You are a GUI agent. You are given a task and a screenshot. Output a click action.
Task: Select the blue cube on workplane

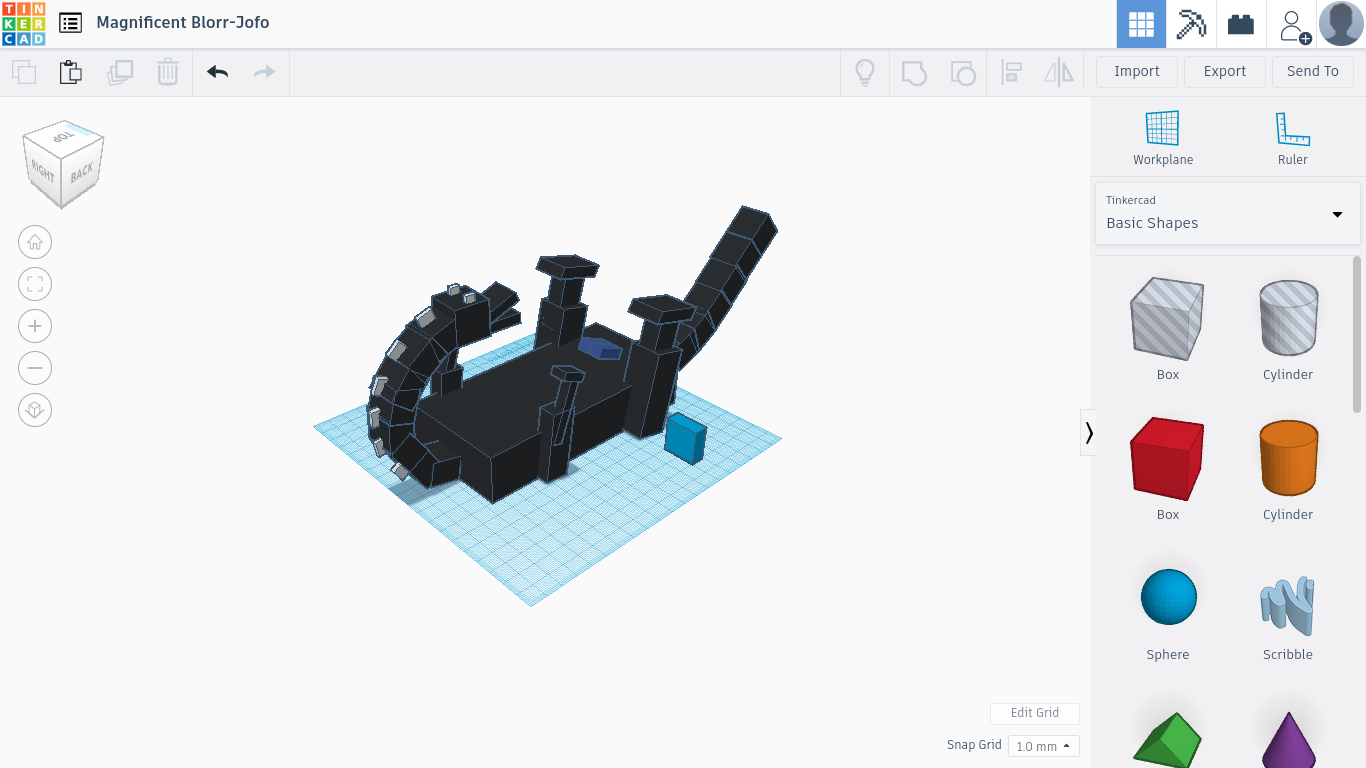tap(685, 438)
